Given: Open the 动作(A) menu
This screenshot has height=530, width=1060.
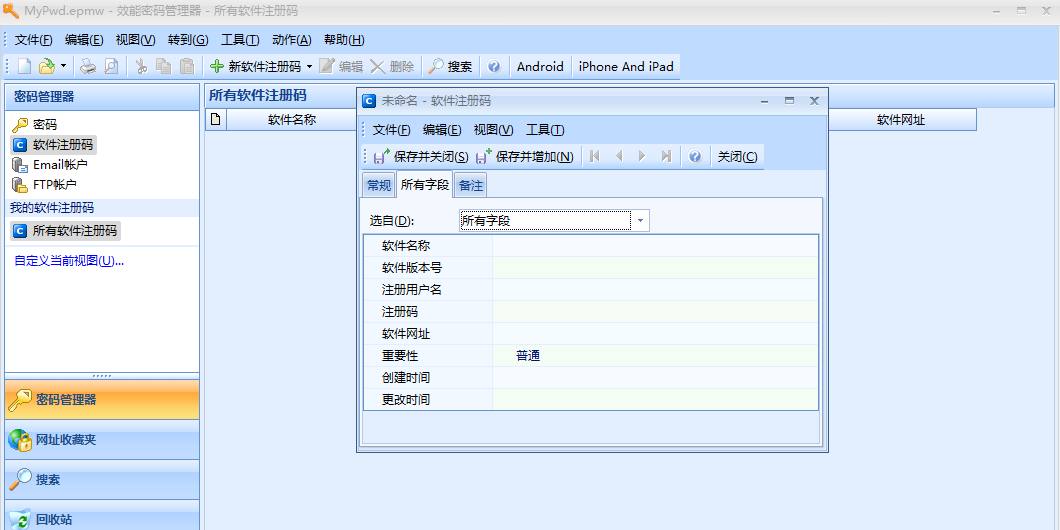Looking at the screenshot, I should coord(291,40).
